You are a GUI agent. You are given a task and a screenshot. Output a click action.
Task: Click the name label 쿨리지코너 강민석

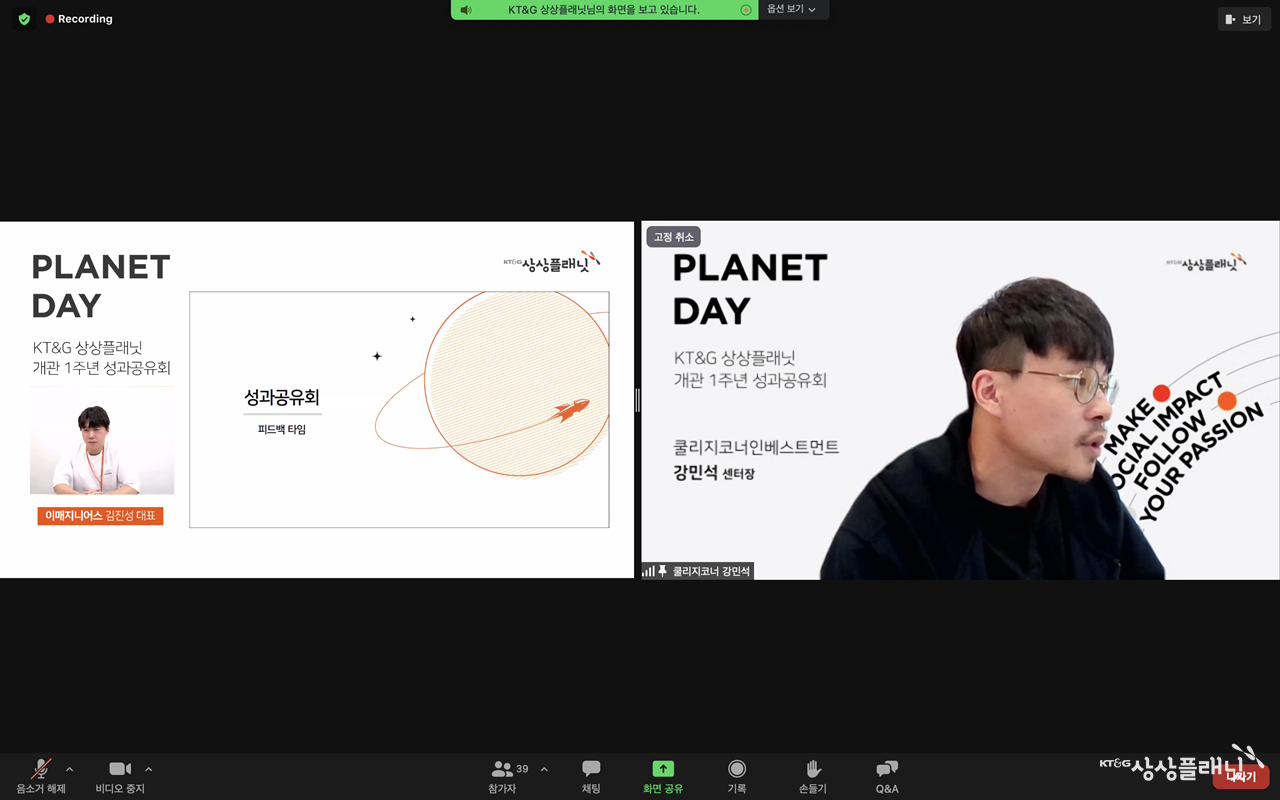711,571
